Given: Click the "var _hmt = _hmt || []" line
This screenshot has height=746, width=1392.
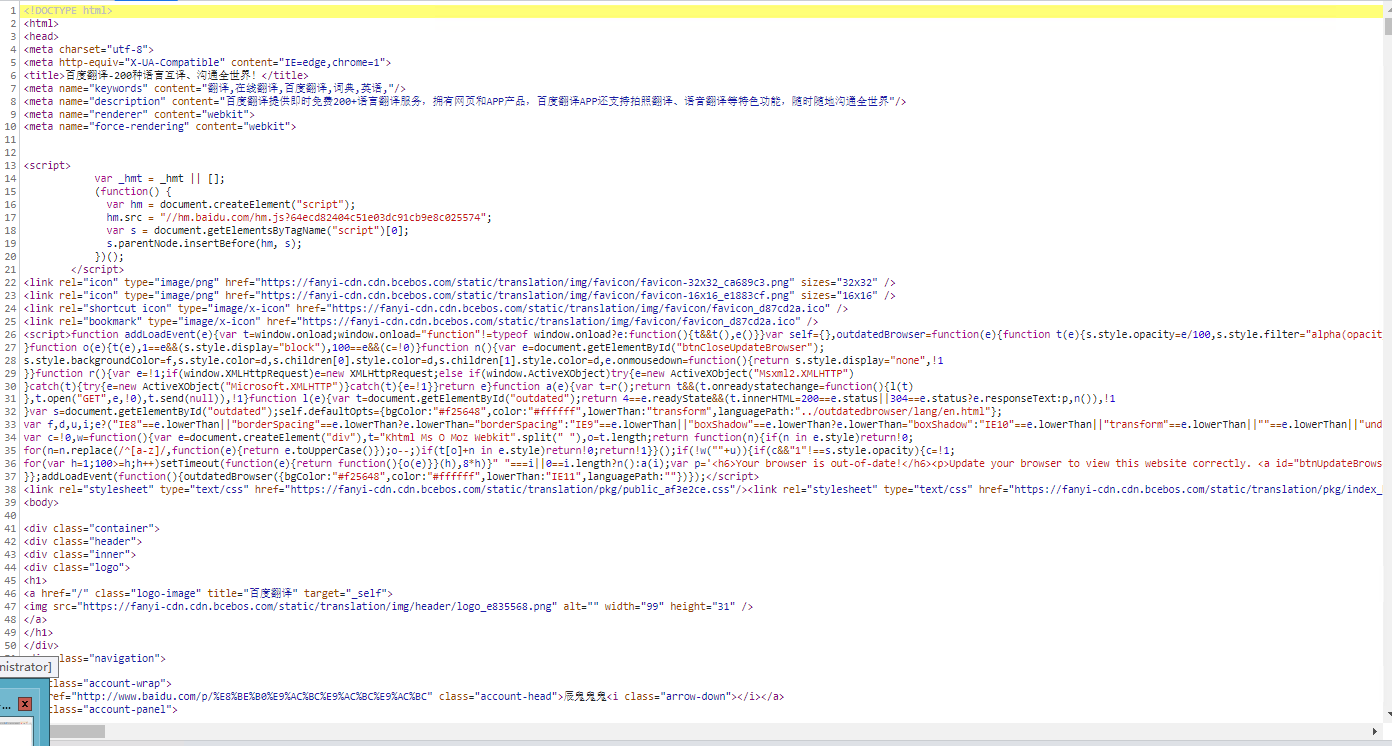Looking at the screenshot, I should click(x=160, y=179).
